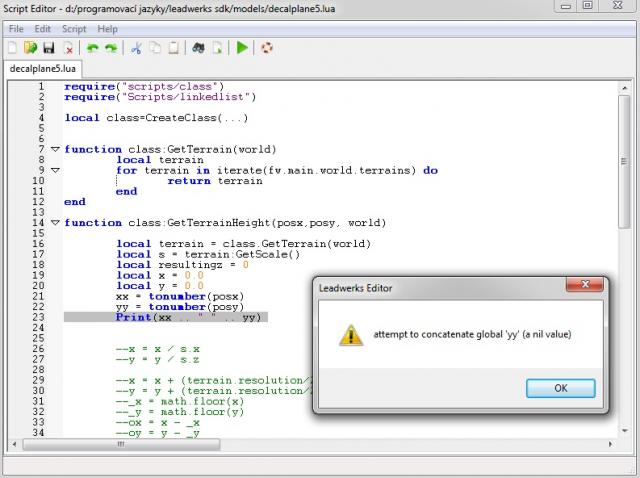Open find with the binoculars icon
640x478 pixels.
click(x=199, y=47)
